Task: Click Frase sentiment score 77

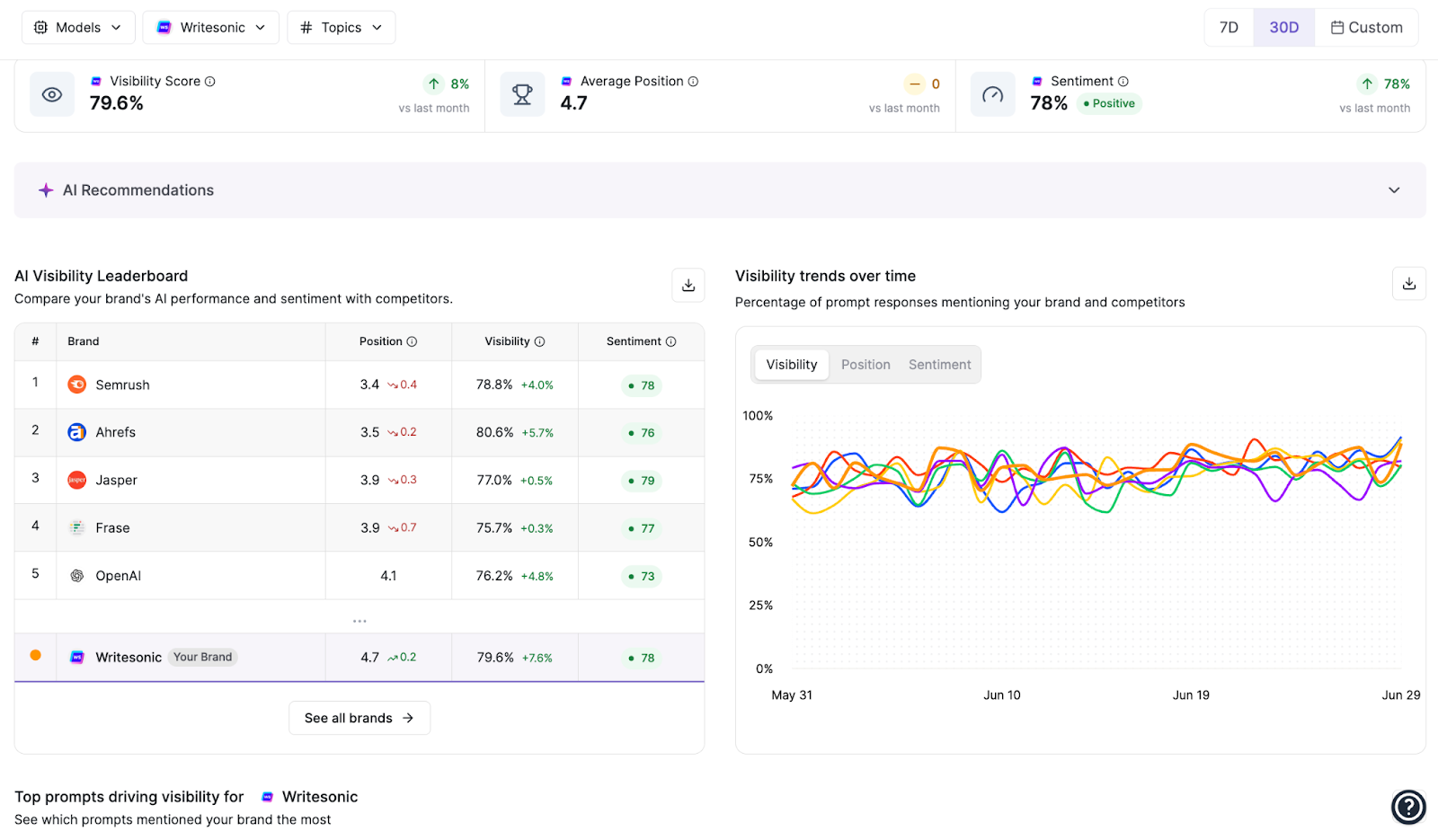Action: pos(642,528)
